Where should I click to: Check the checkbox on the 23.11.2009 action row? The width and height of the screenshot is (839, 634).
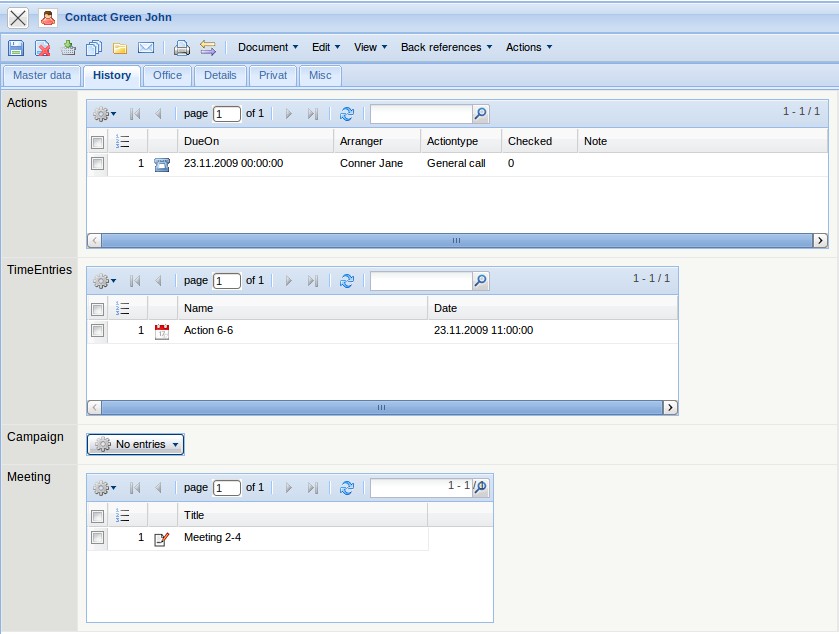point(97,163)
